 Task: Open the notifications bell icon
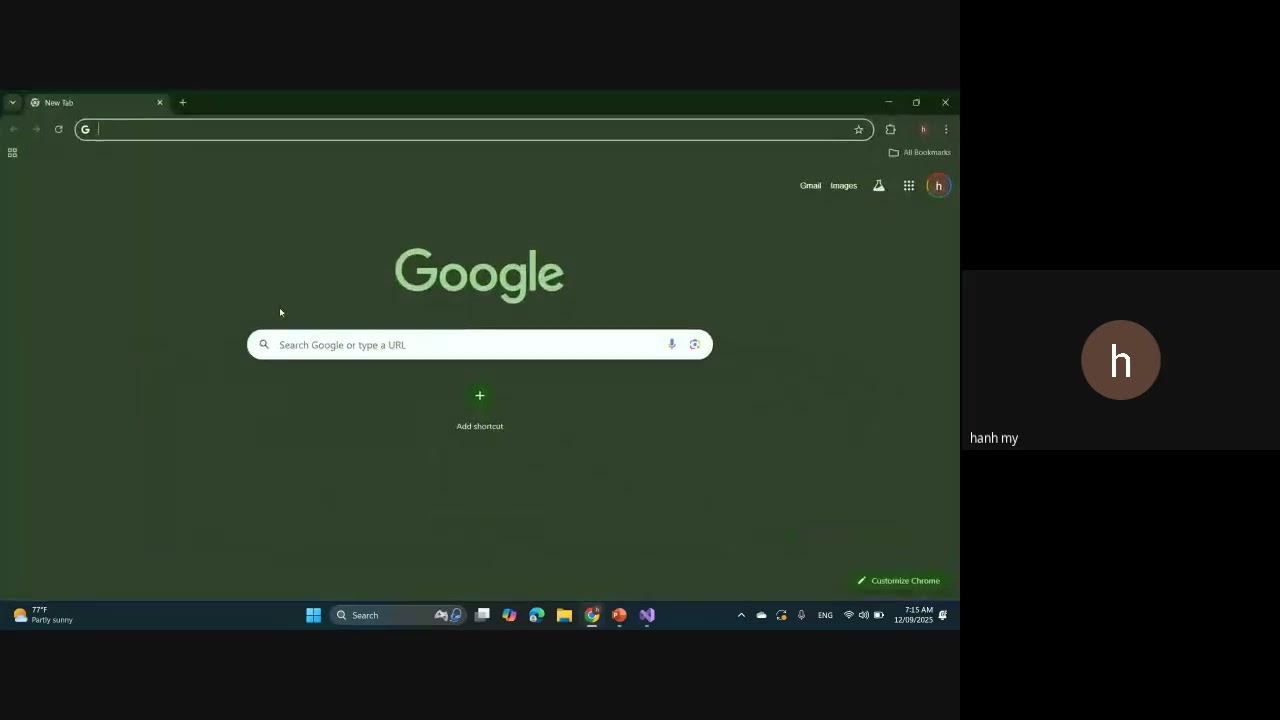942,615
